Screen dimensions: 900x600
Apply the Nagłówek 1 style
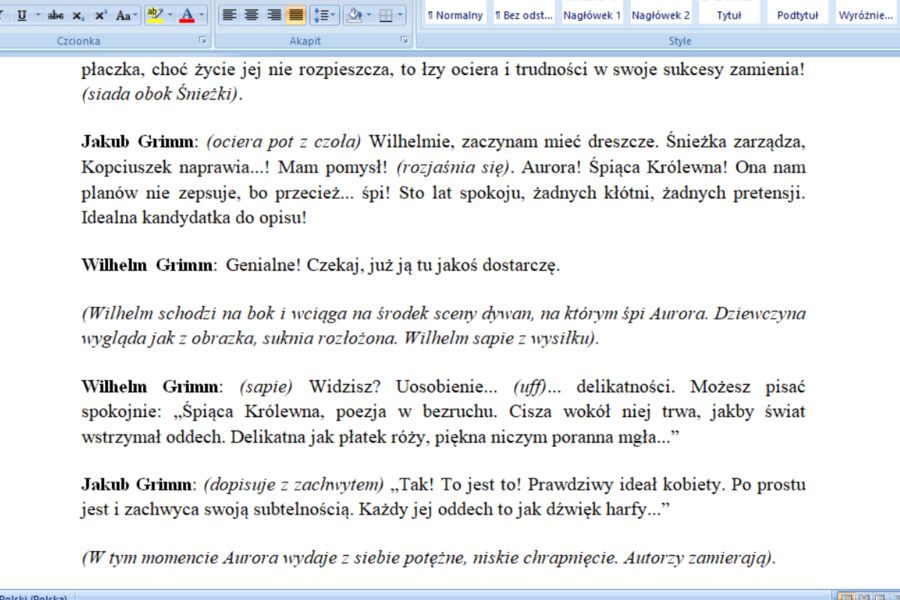click(592, 15)
